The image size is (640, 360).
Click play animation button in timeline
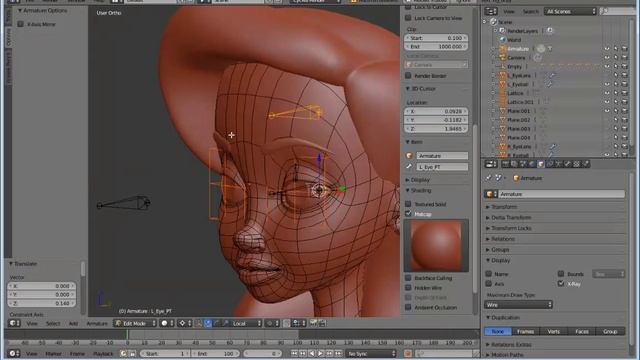coord(320,353)
